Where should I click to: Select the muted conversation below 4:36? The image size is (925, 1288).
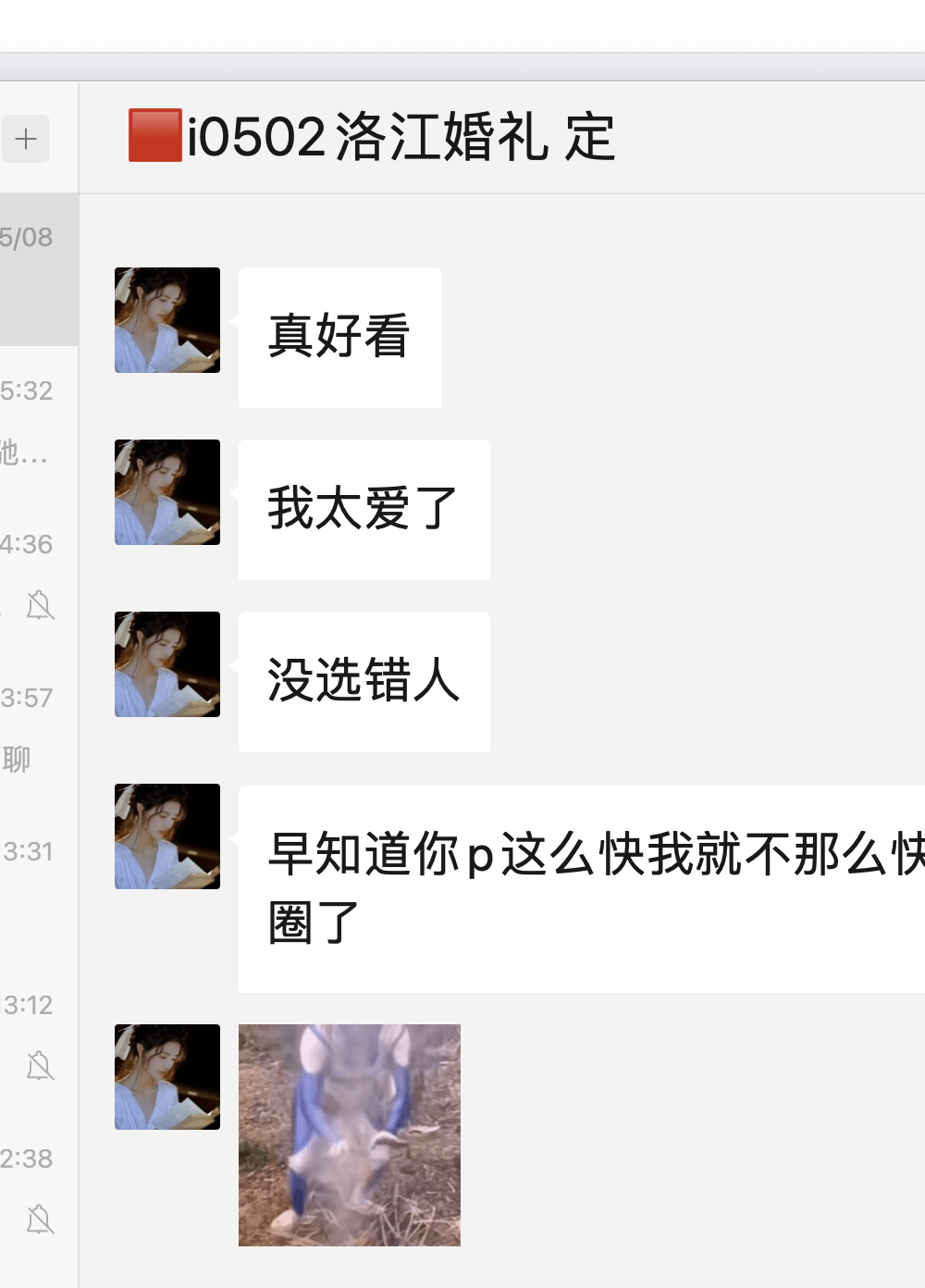(39, 575)
